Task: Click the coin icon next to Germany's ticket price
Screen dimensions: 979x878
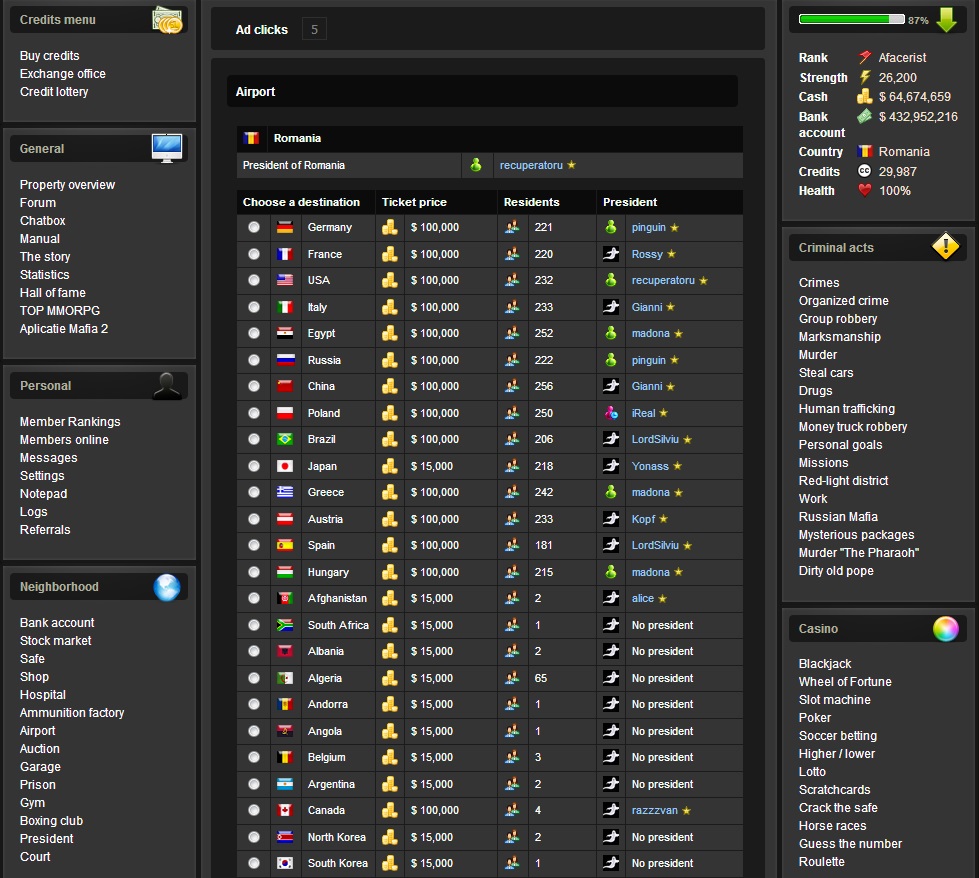Action: point(389,227)
